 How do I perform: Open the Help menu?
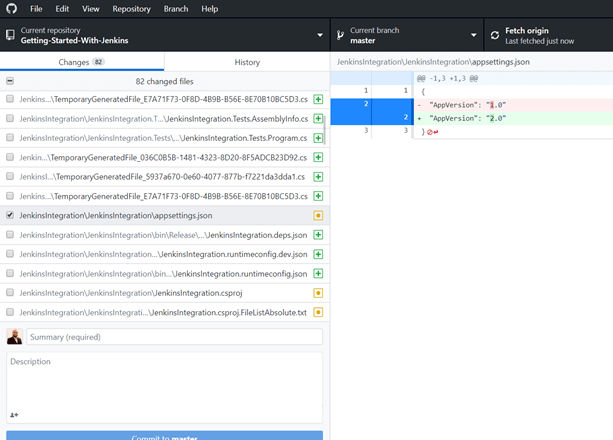pos(210,9)
